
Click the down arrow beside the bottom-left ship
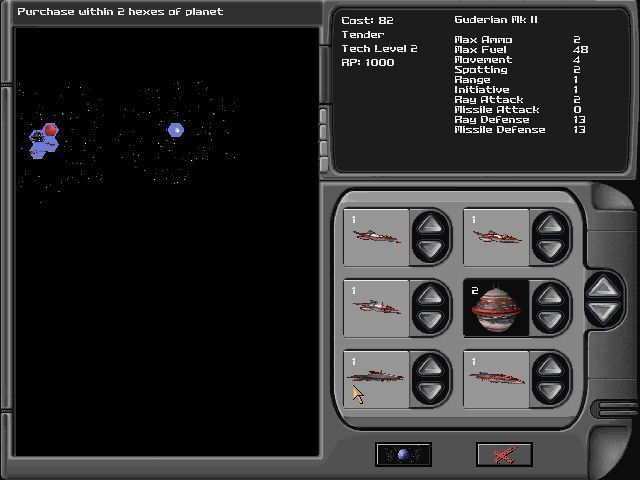point(431,391)
